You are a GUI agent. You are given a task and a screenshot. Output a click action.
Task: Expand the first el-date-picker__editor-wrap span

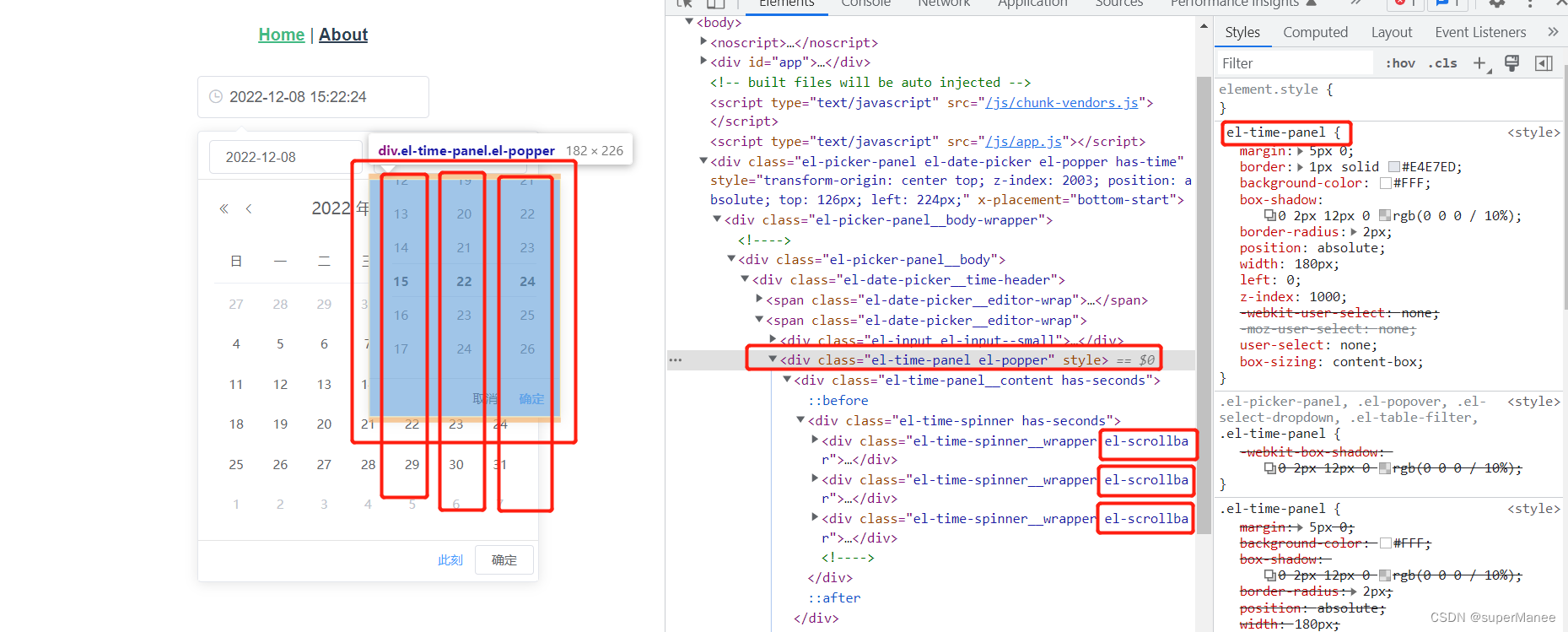point(759,299)
